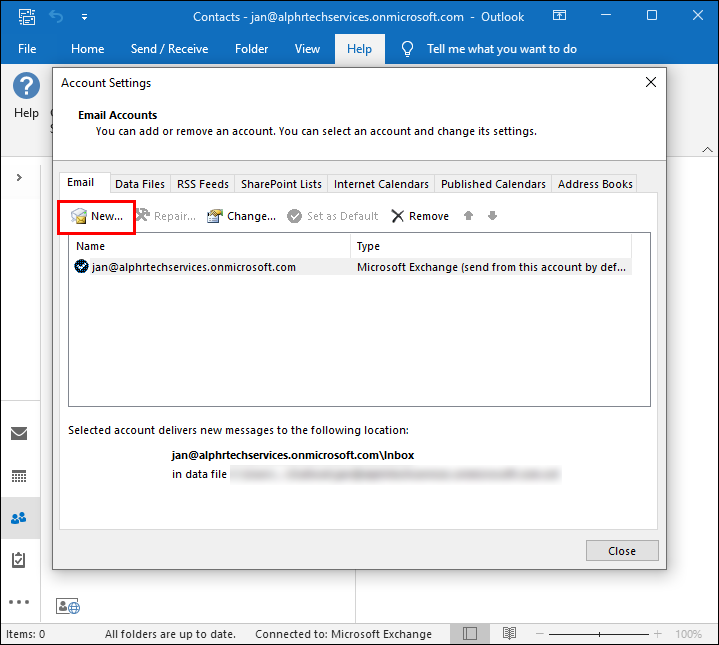Click the Close button
The height and width of the screenshot is (645, 719).
coord(622,551)
